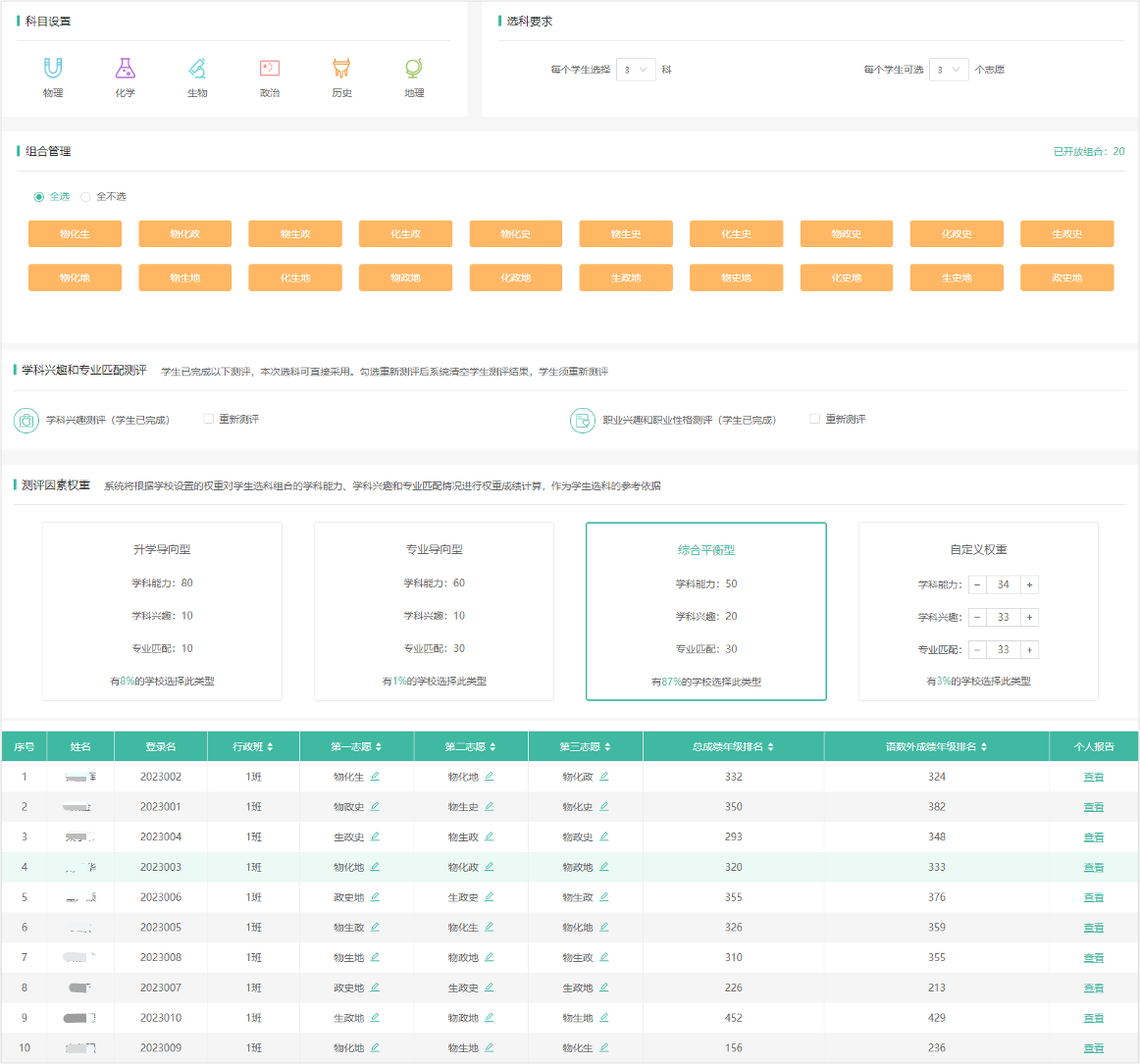This screenshot has width=1140, height=1064.
Task: Sort table by 行政班 column
Action: click(253, 747)
